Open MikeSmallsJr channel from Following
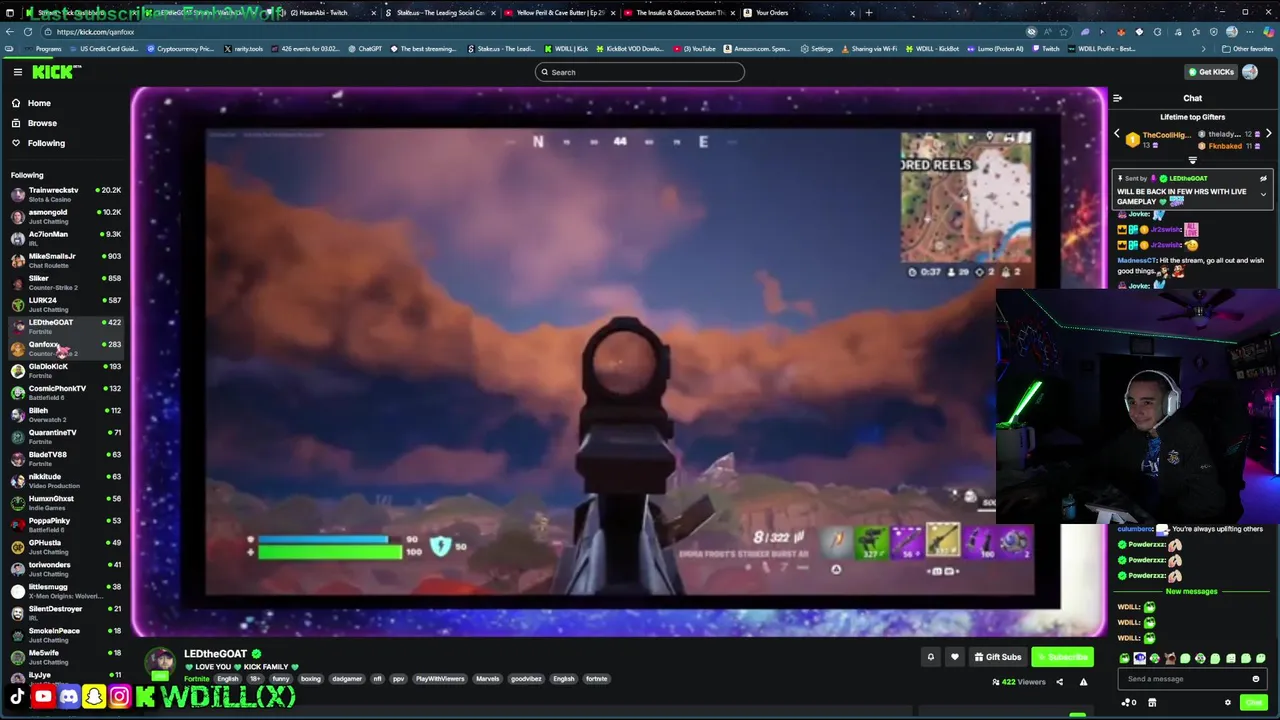 click(65, 260)
